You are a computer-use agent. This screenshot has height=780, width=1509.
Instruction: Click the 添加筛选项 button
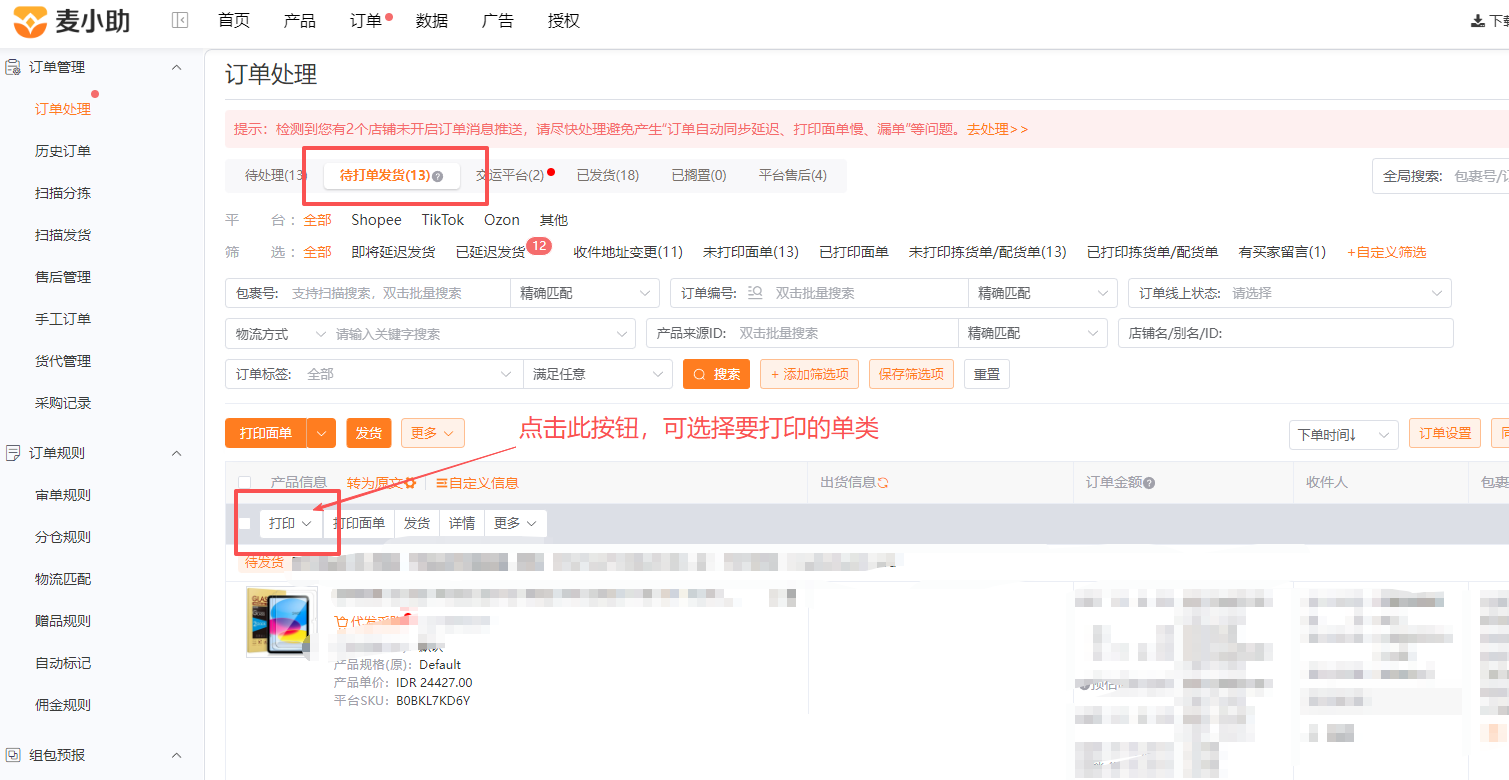point(809,374)
